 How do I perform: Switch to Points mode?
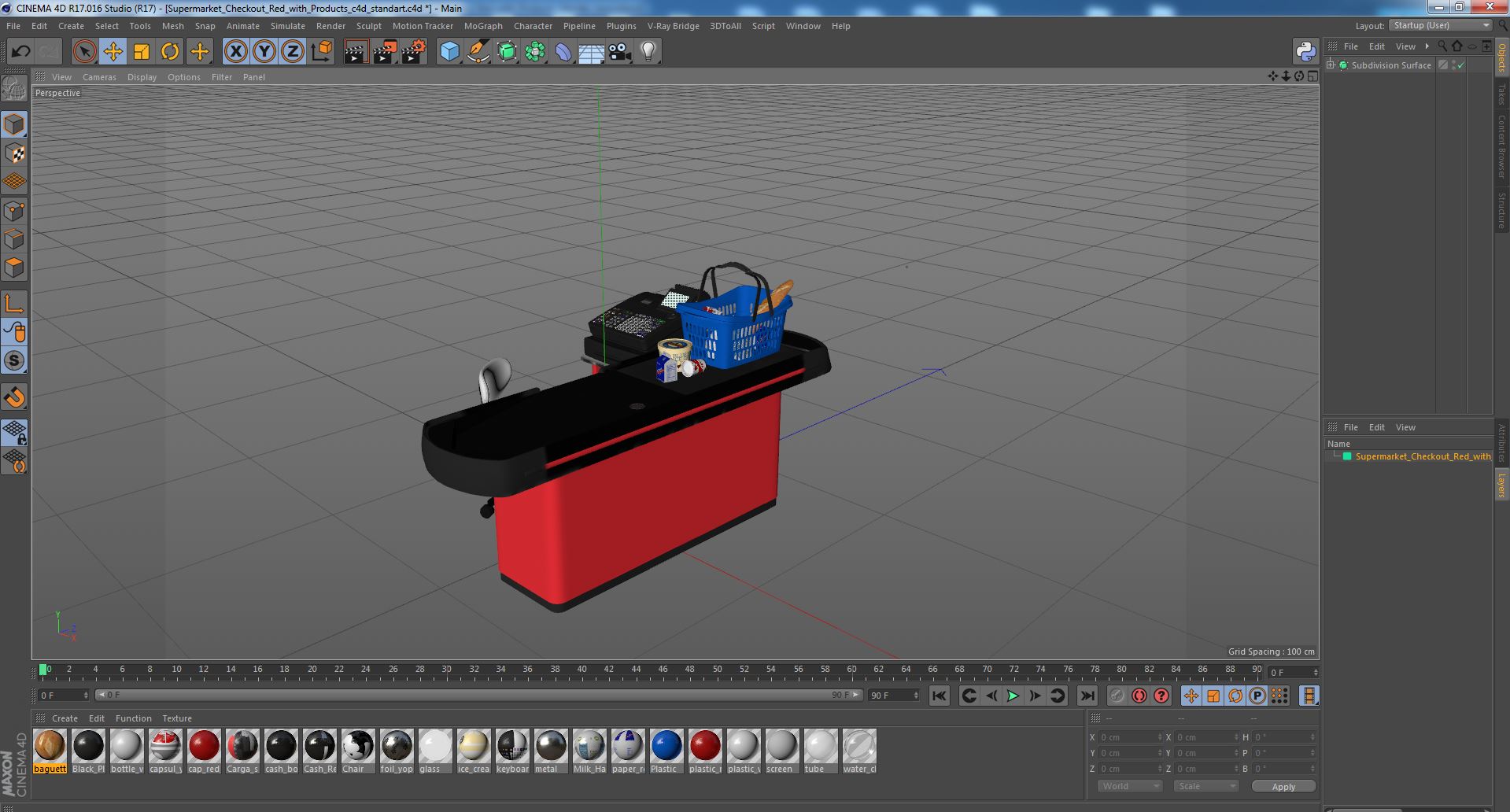tap(14, 211)
